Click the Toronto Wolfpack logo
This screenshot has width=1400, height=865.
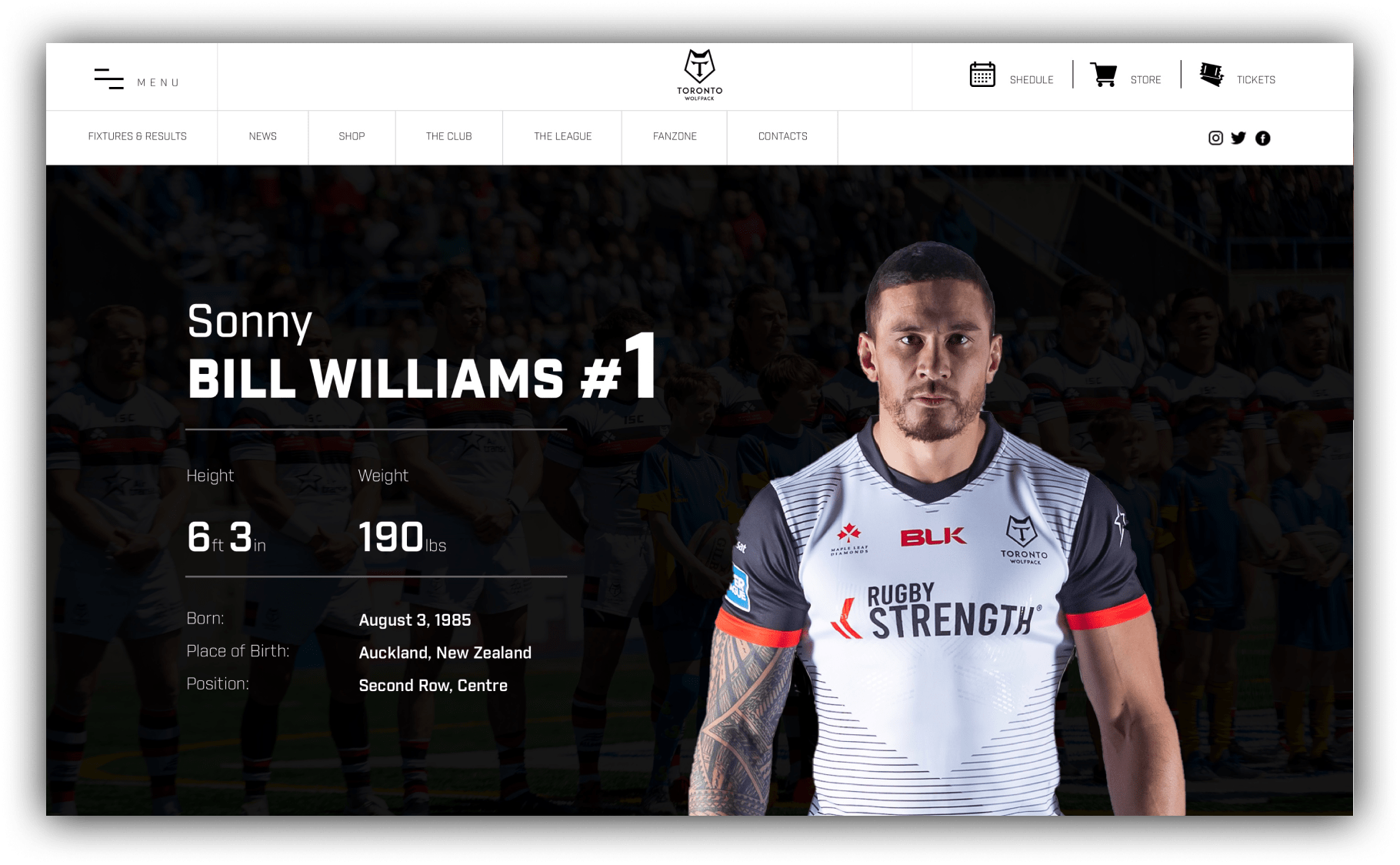coord(699,75)
